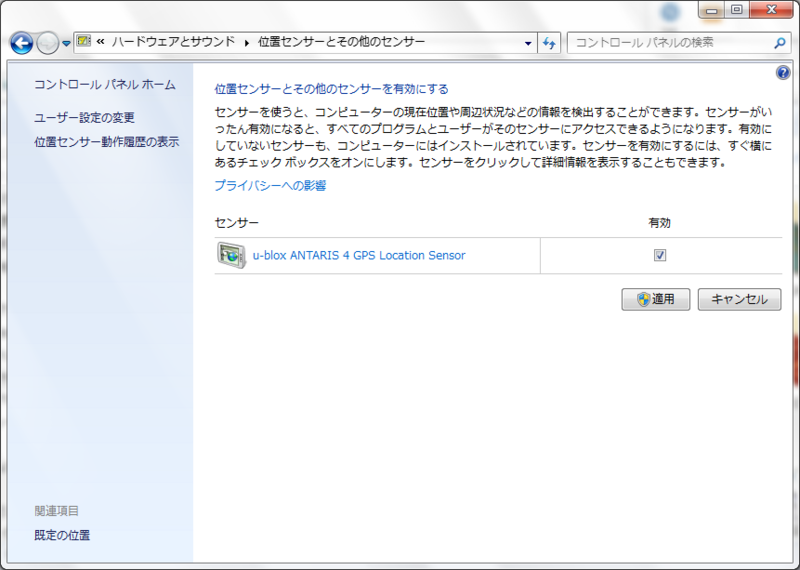Click the search magnifier icon

[780, 43]
